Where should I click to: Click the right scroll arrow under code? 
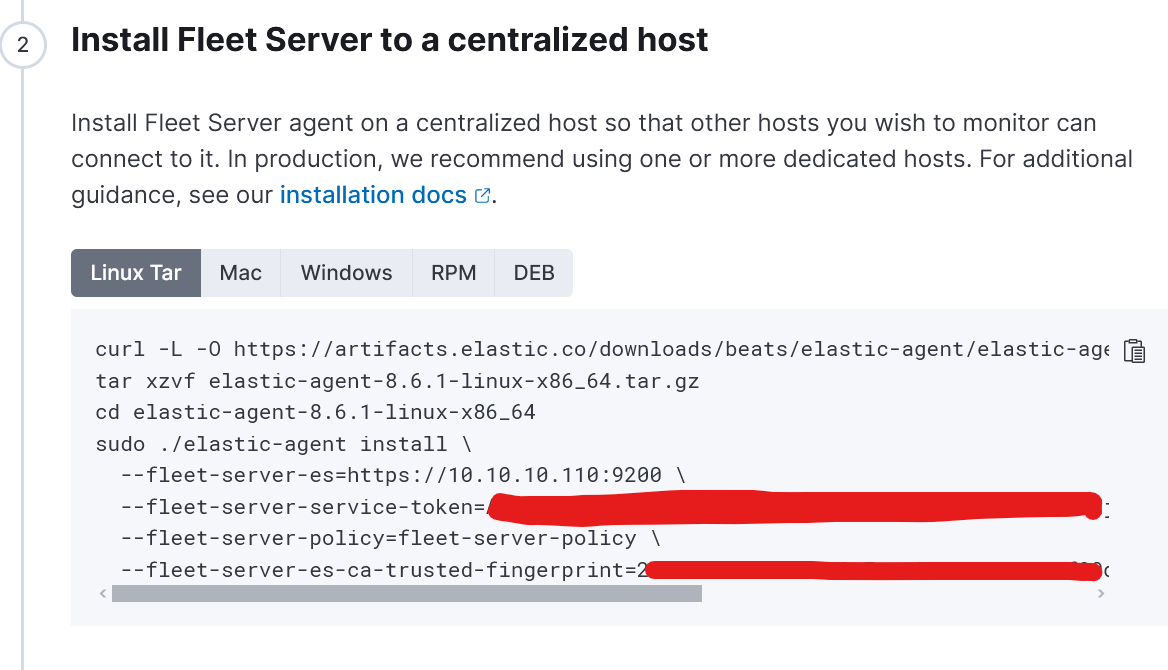pyautogui.click(x=1101, y=594)
